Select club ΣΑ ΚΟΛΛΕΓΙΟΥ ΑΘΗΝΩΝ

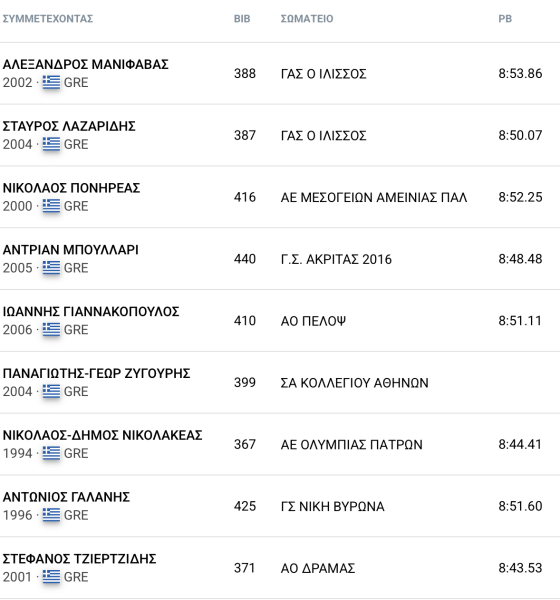[x=354, y=383]
